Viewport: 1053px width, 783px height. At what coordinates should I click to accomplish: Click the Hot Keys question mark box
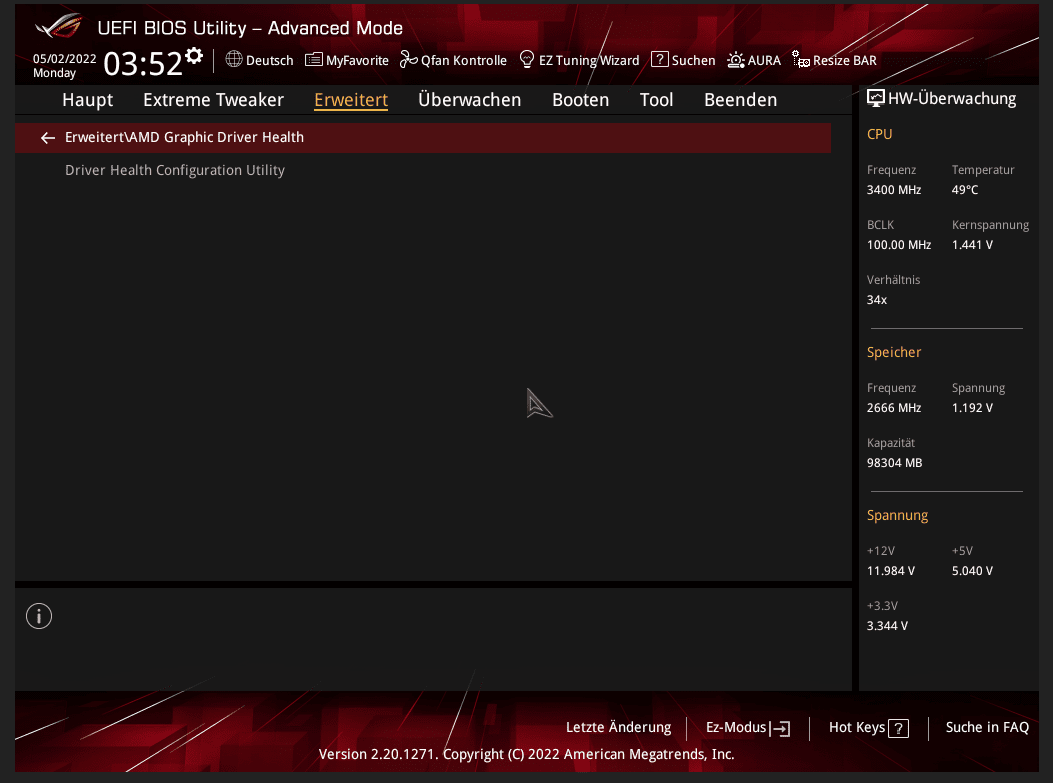coord(899,728)
